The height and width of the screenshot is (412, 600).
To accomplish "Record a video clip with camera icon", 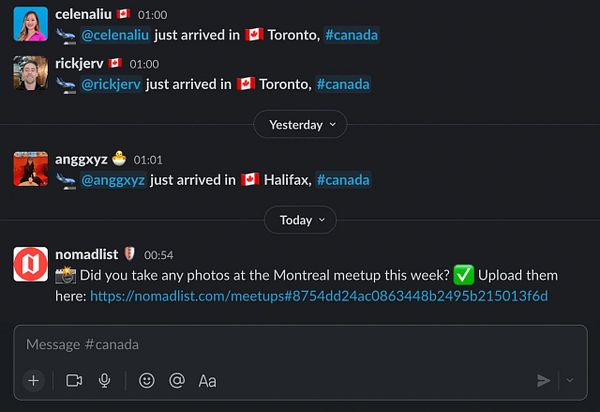I will click(74, 380).
